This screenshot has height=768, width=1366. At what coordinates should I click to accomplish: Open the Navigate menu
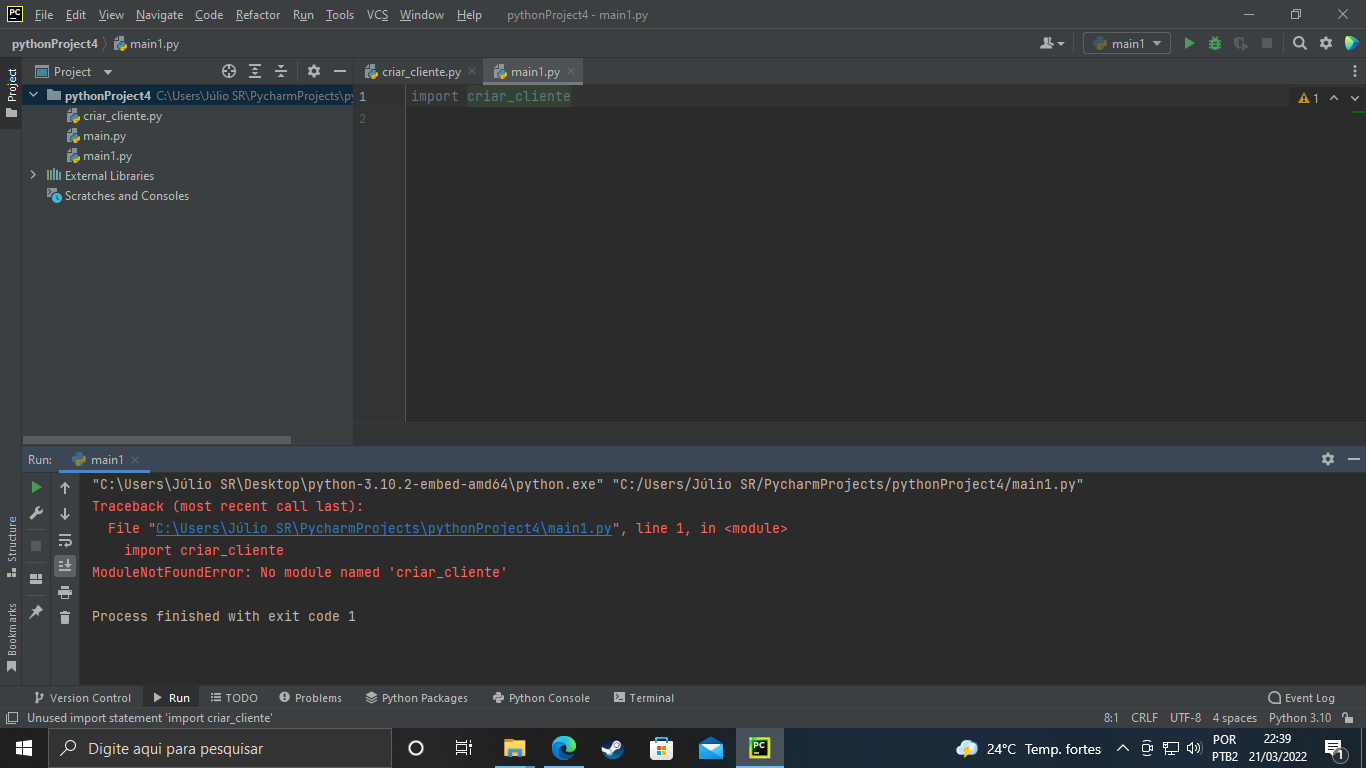point(159,15)
